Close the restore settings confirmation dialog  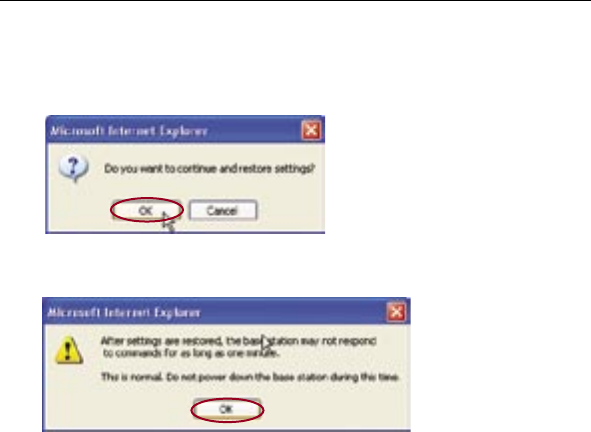[x=311, y=130]
